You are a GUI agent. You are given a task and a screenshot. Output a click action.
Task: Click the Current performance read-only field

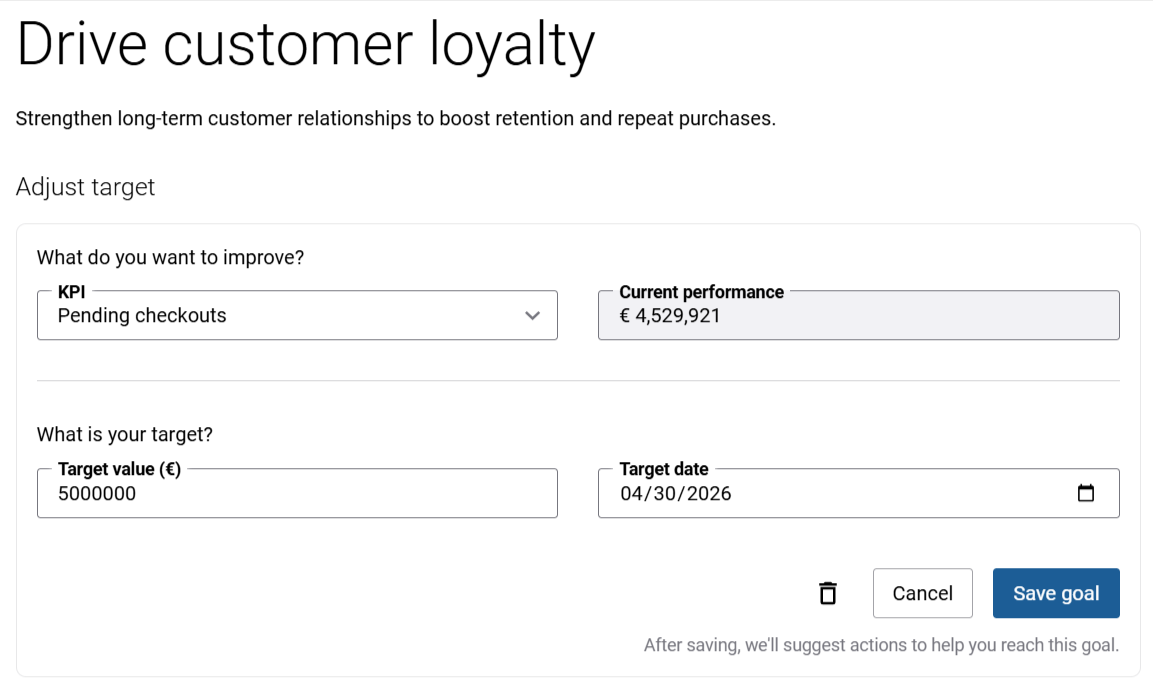(x=858, y=317)
